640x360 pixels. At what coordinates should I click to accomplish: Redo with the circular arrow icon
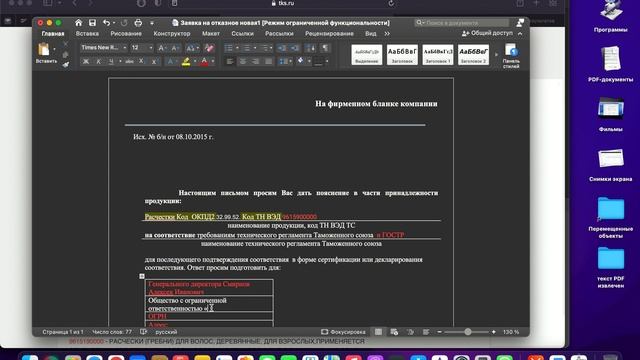click(124, 23)
